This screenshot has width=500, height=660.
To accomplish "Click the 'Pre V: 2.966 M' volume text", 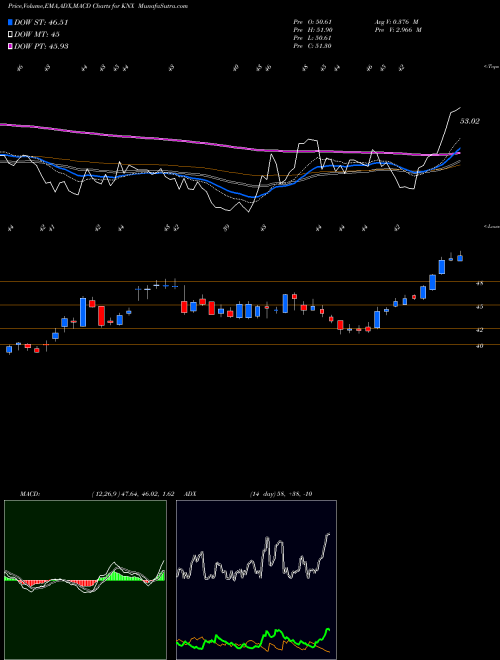I will pos(398,30).
